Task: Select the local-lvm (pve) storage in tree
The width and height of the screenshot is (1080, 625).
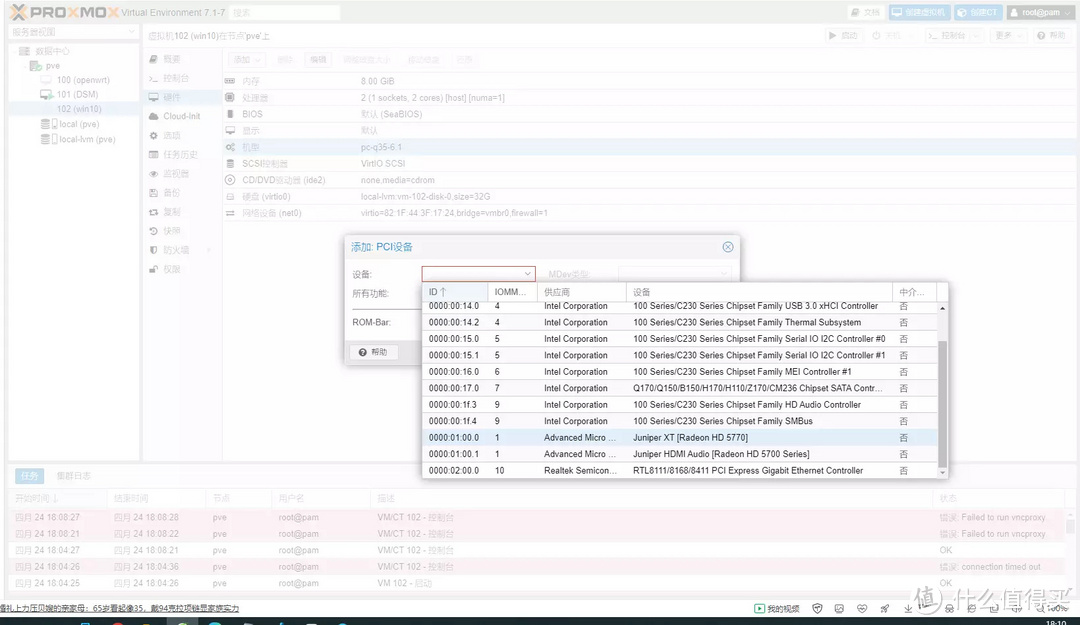Action: (x=87, y=139)
